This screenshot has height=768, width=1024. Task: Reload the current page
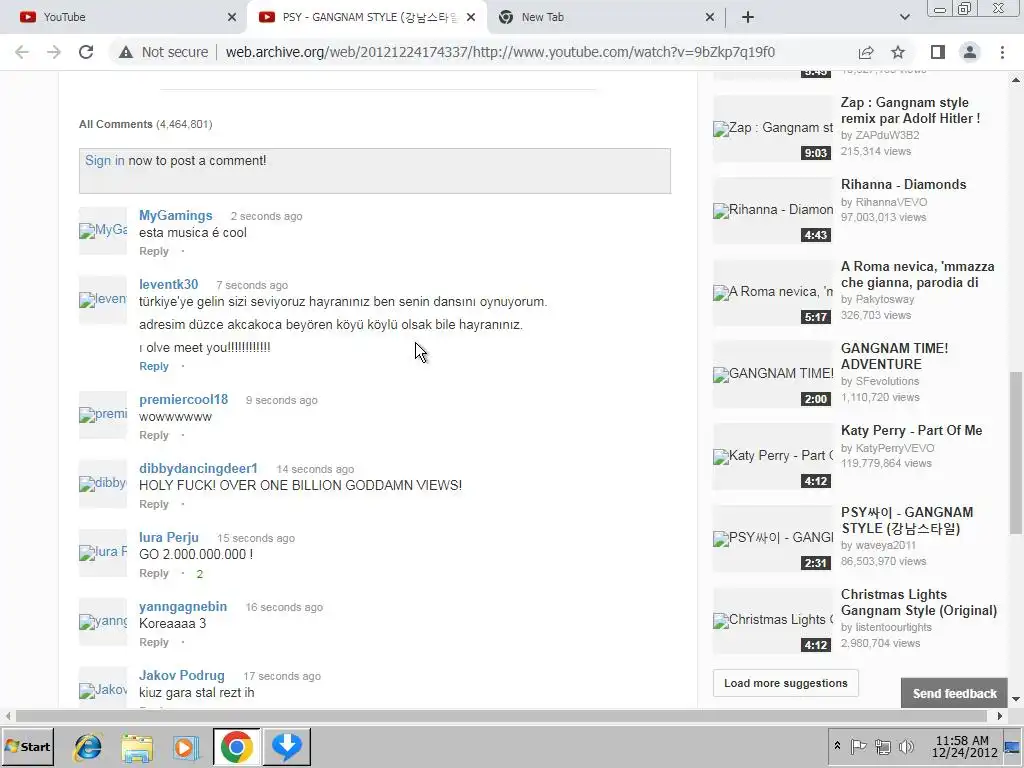86,52
